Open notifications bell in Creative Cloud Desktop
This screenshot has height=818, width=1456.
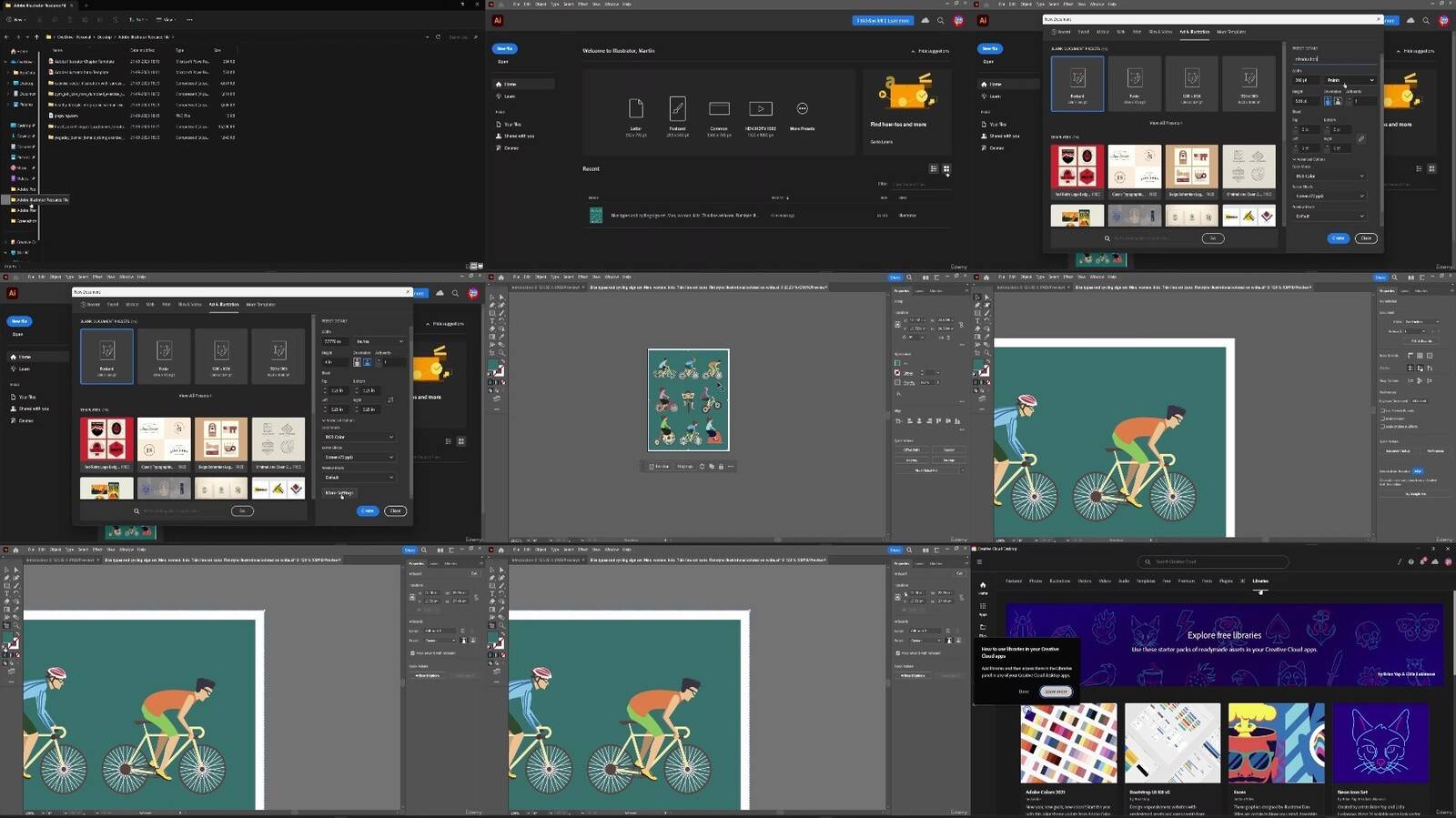coord(1423,561)
